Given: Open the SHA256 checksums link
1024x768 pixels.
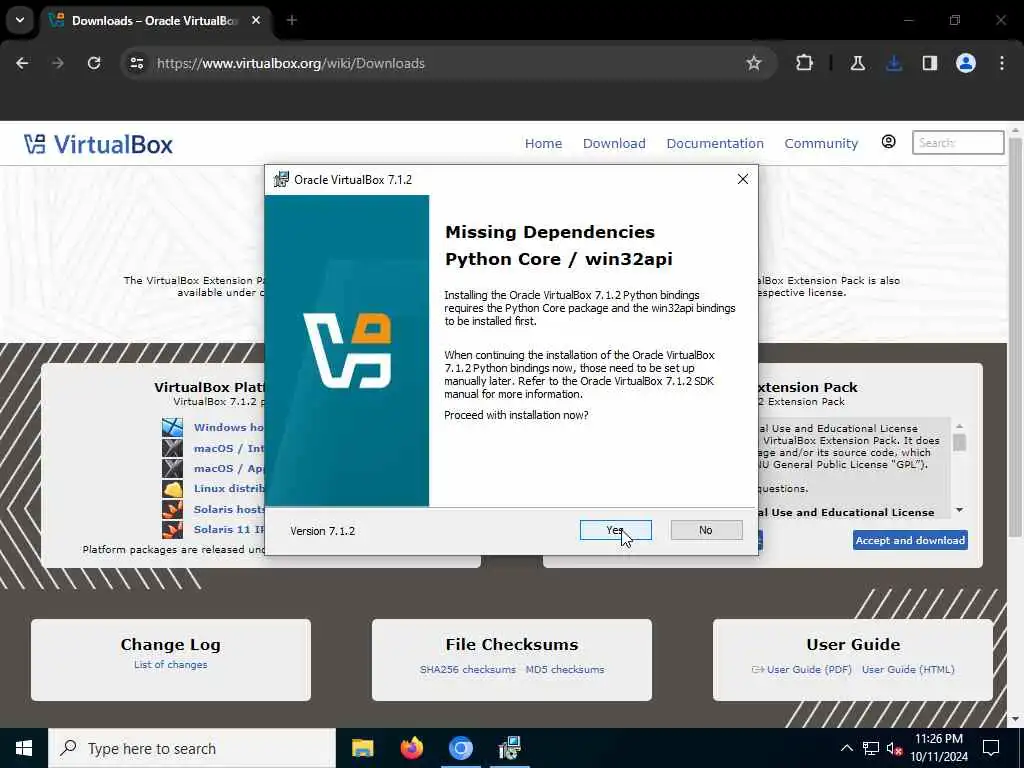Looking at the screenshot, I should [468, 669].
